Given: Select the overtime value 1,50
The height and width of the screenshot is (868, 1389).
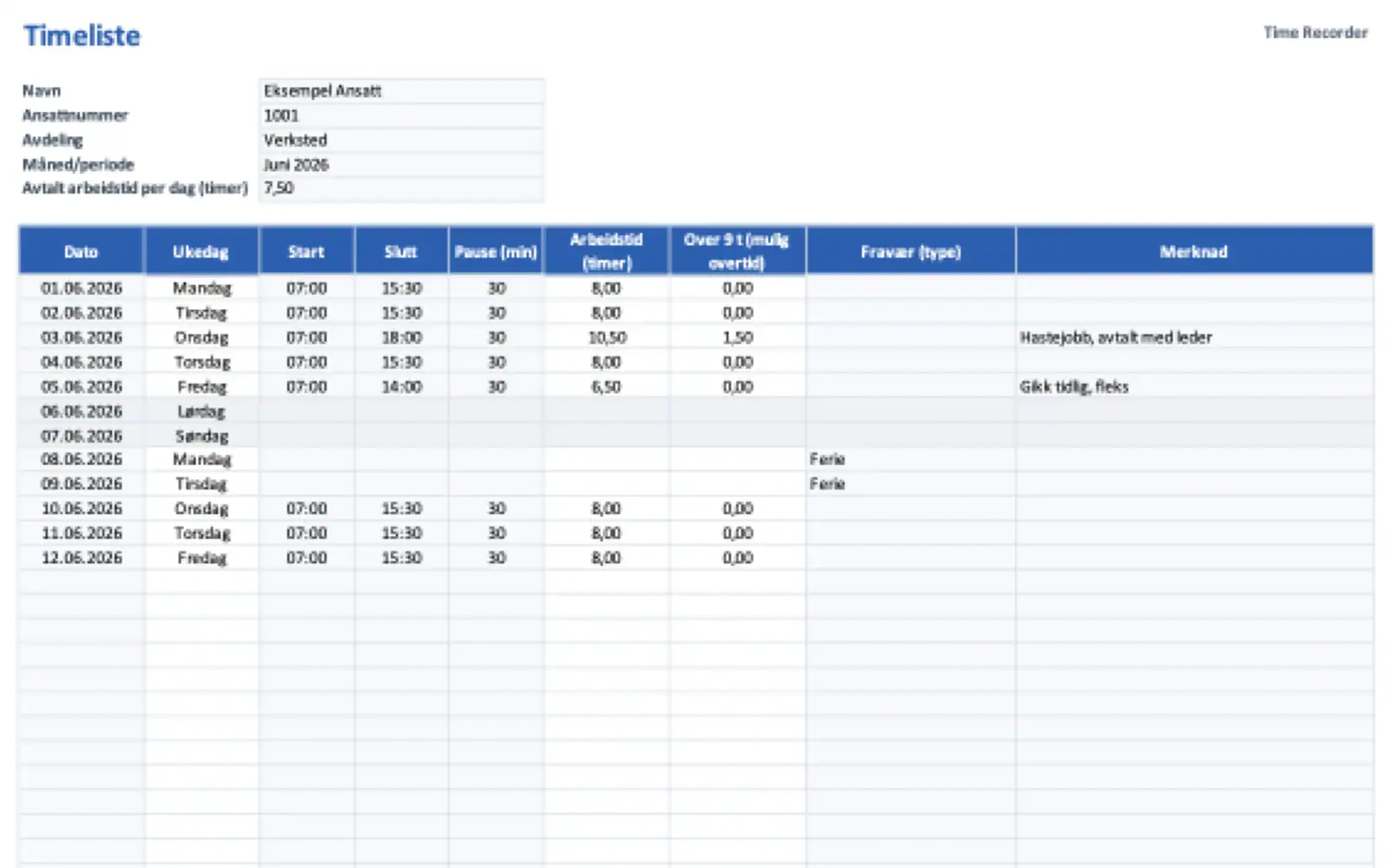Looking at the screenshot, I should [x=737, y=338].
